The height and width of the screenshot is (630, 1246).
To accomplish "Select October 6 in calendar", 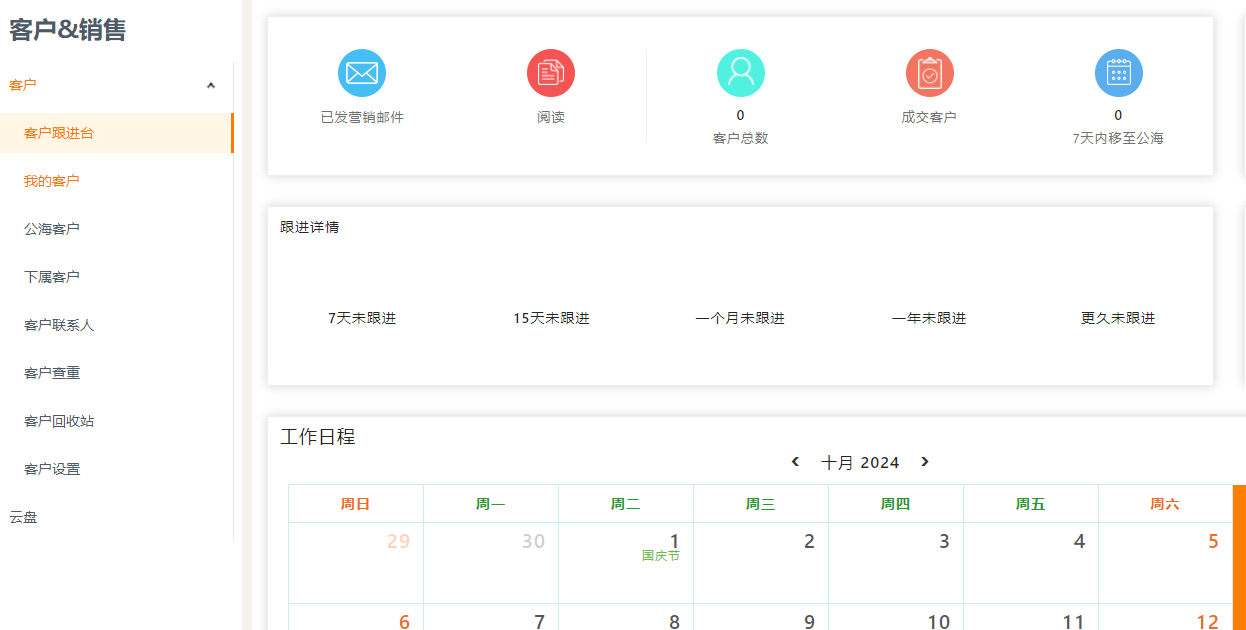I will click(x=356, y=617).
